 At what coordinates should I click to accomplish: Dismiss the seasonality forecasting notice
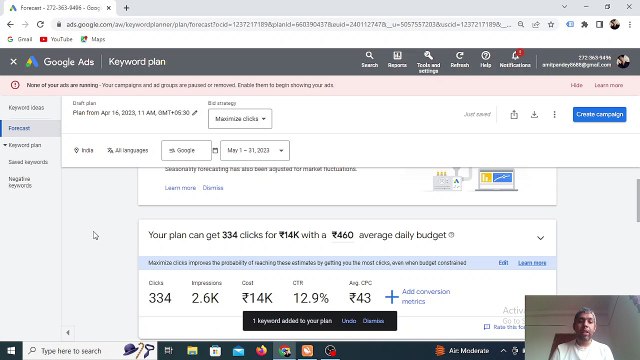tap(213, 188)
